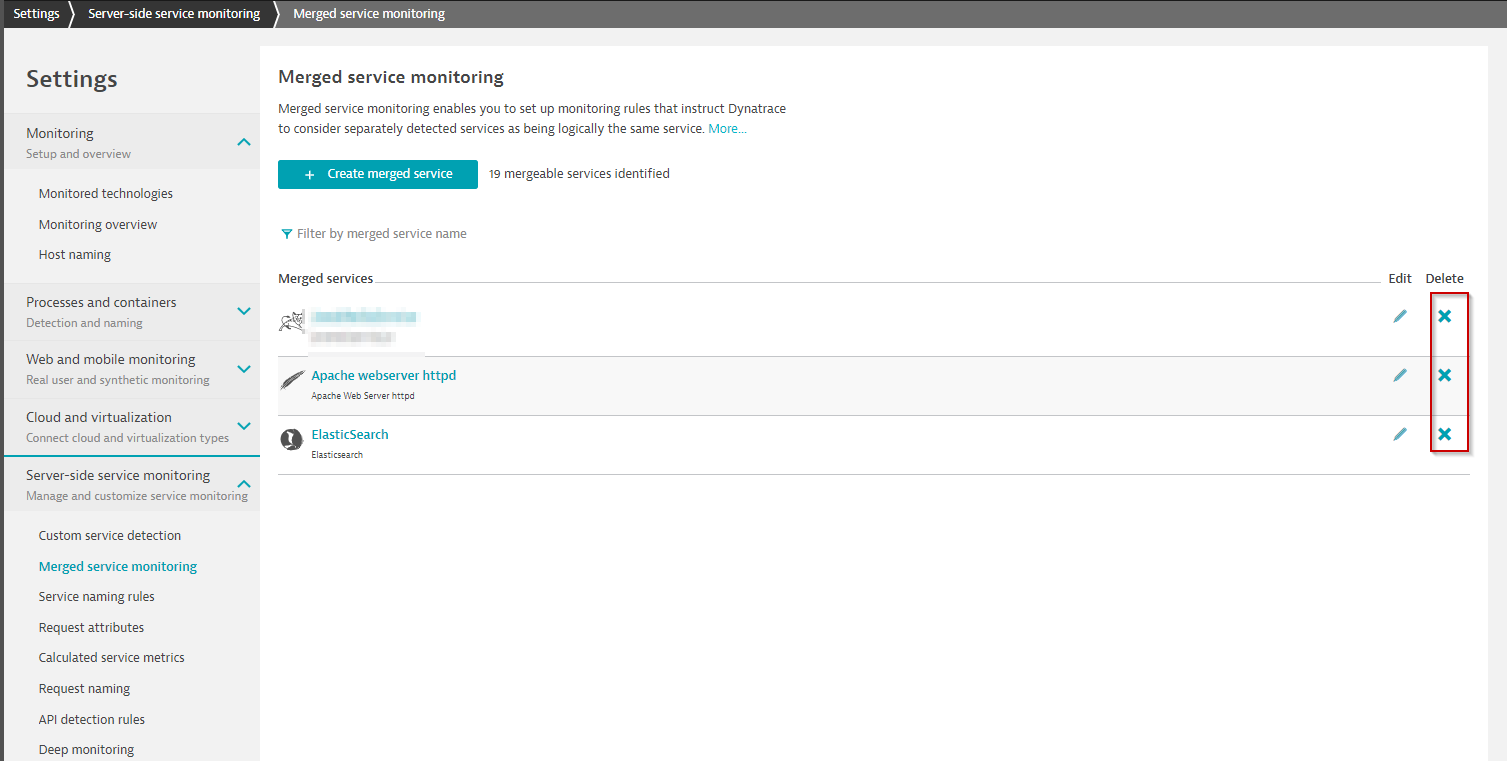The height and width of the screenshot is (761, 1507).
Task: Expand Processes and containers section
Action: 243,311
